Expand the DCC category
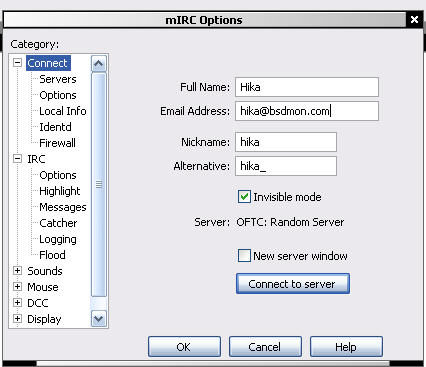The width and height of the screenshot is (426, 367). coord(17,303)
